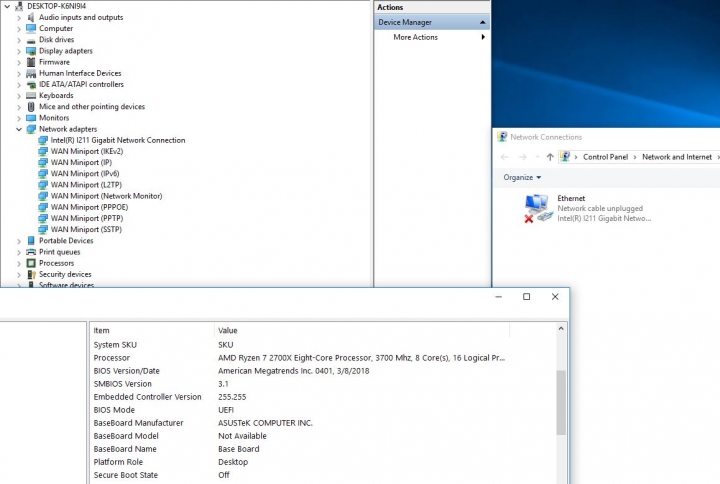Open the recent locations dropdown in Network Connections
The height and width of the screenshot is (484, 720).
537,157
